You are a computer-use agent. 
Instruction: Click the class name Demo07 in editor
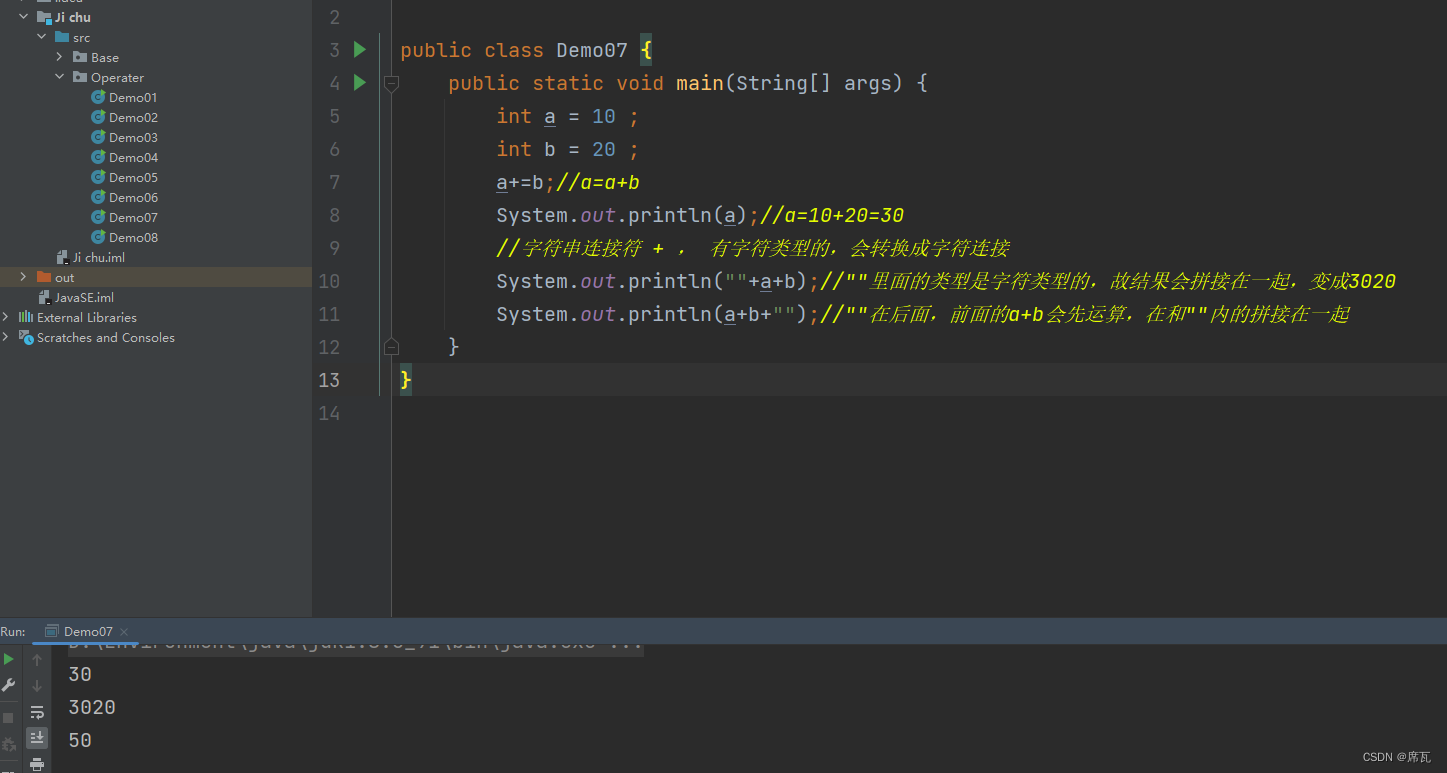(x=592, y=50)
